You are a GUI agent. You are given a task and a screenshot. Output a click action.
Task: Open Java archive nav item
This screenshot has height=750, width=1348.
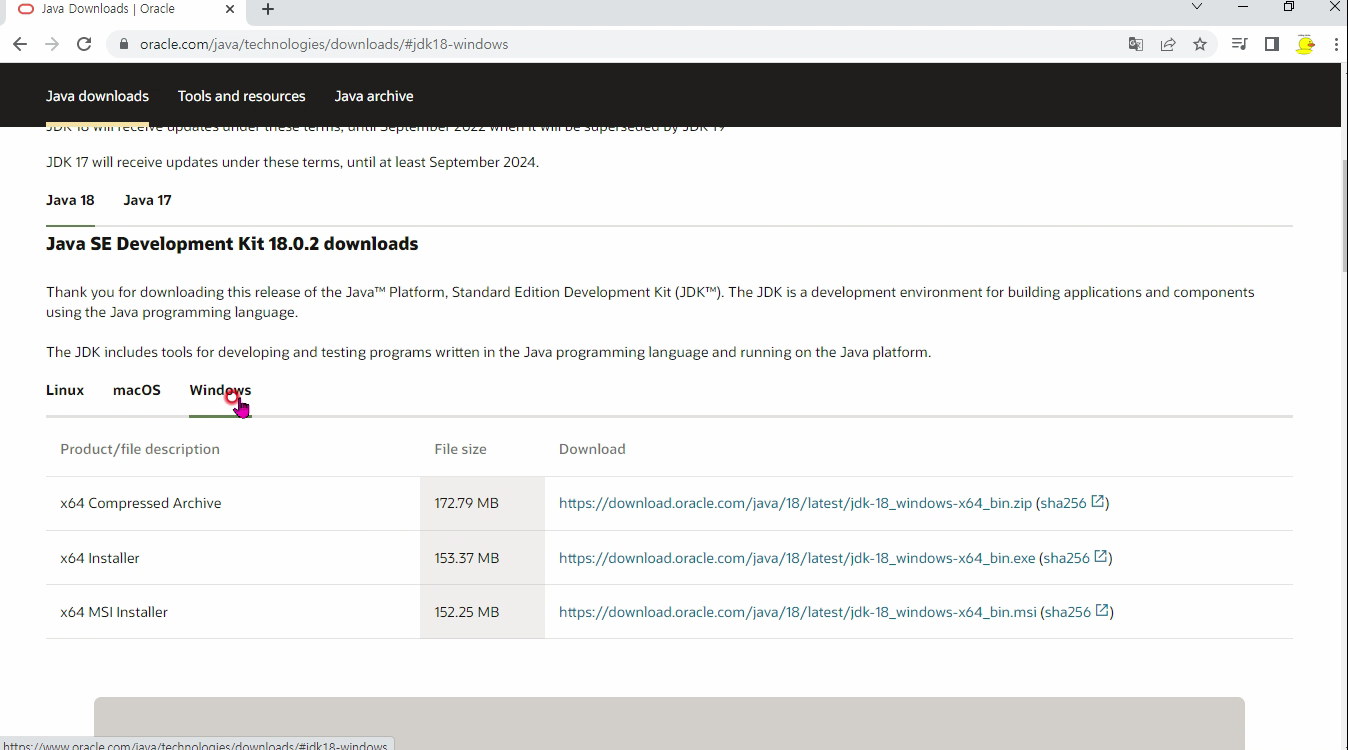point(374,96)
